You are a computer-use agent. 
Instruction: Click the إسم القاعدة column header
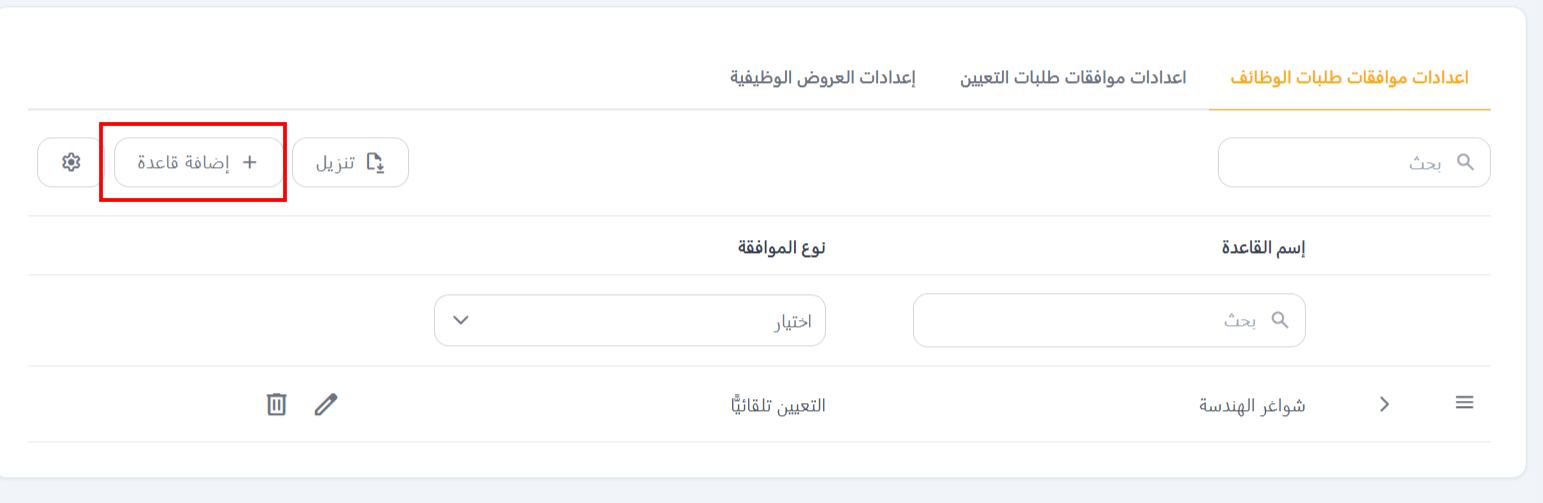point(1265,247)
